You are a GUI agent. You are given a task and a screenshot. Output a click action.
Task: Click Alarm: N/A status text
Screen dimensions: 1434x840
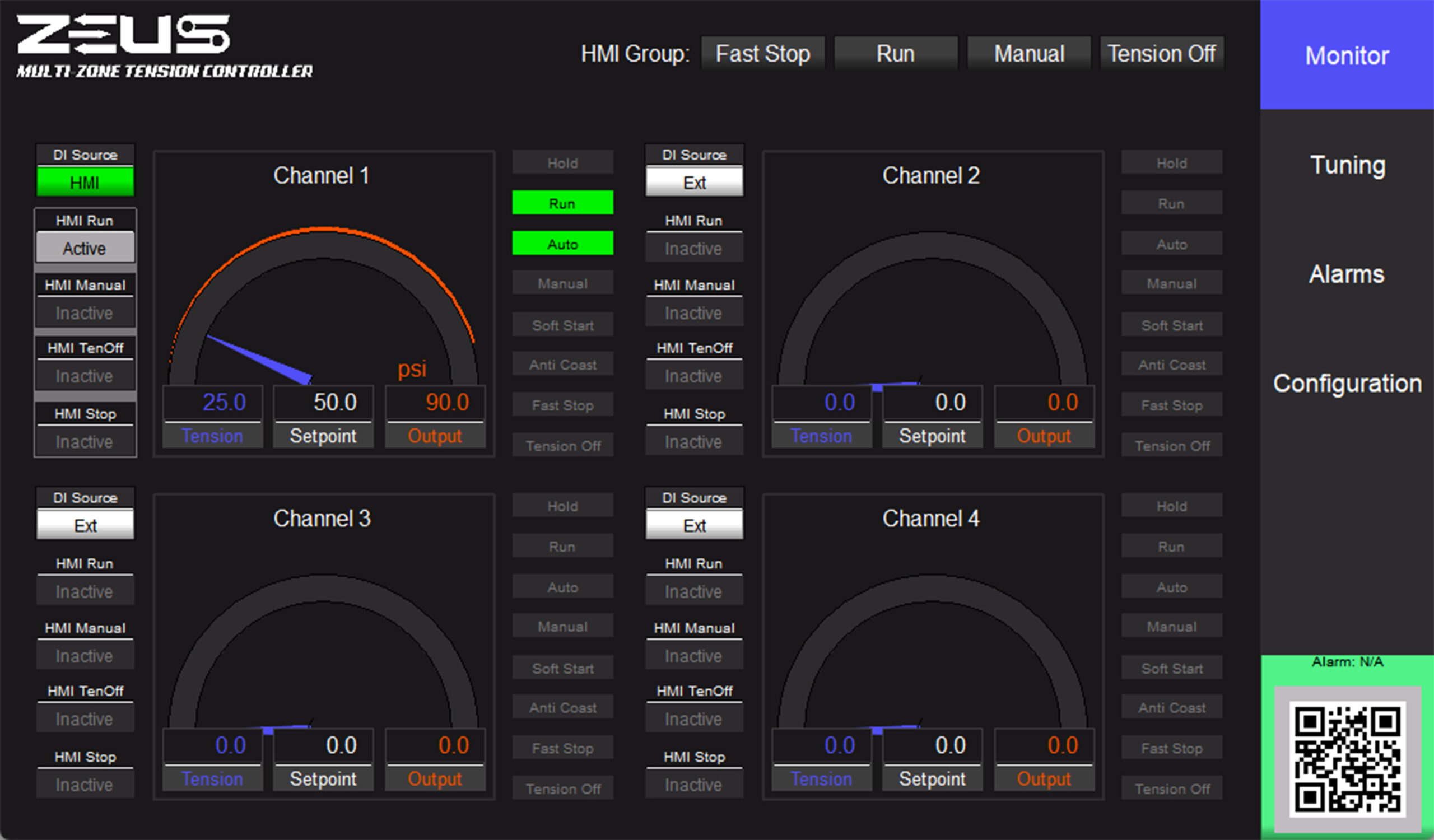click(x=1347, y=661)
